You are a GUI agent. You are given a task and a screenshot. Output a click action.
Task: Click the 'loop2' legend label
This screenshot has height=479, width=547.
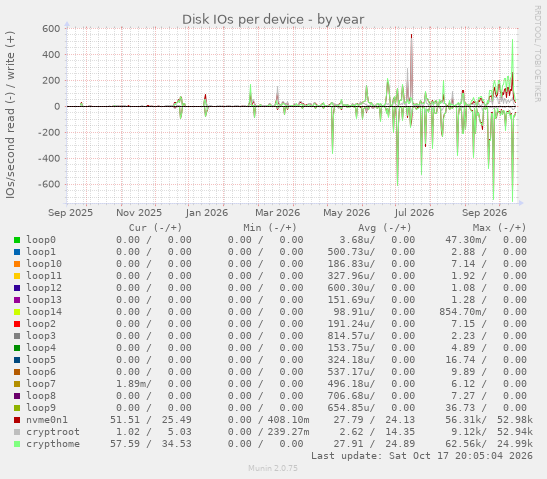coord(41,324)
